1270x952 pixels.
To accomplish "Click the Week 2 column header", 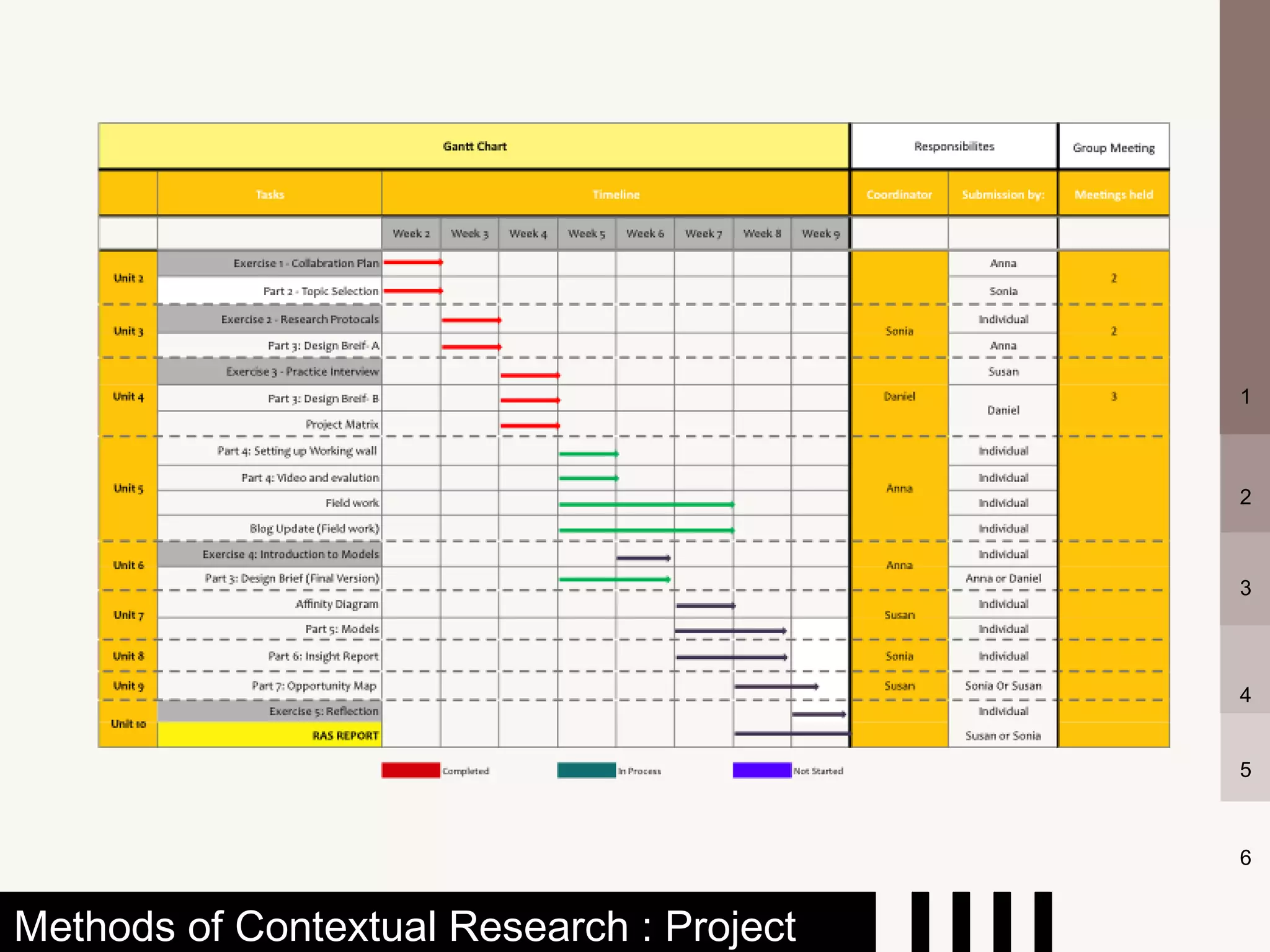I will point(411,234).
